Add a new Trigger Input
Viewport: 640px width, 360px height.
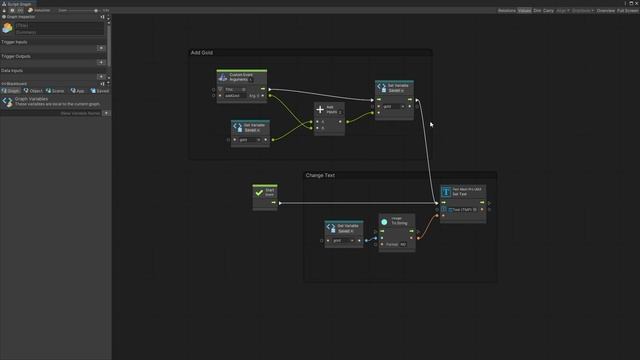point(101,48)
